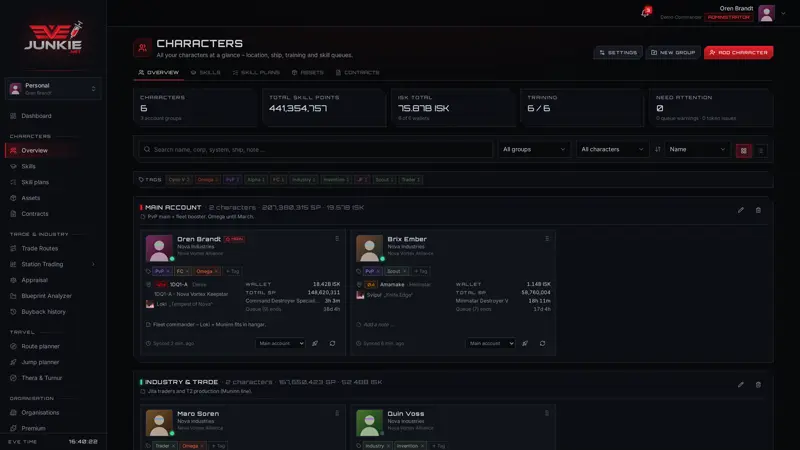This screenshot has height=450, width=800.
Task: Open the All groups filter dropdown
Action: pos(534,149)
